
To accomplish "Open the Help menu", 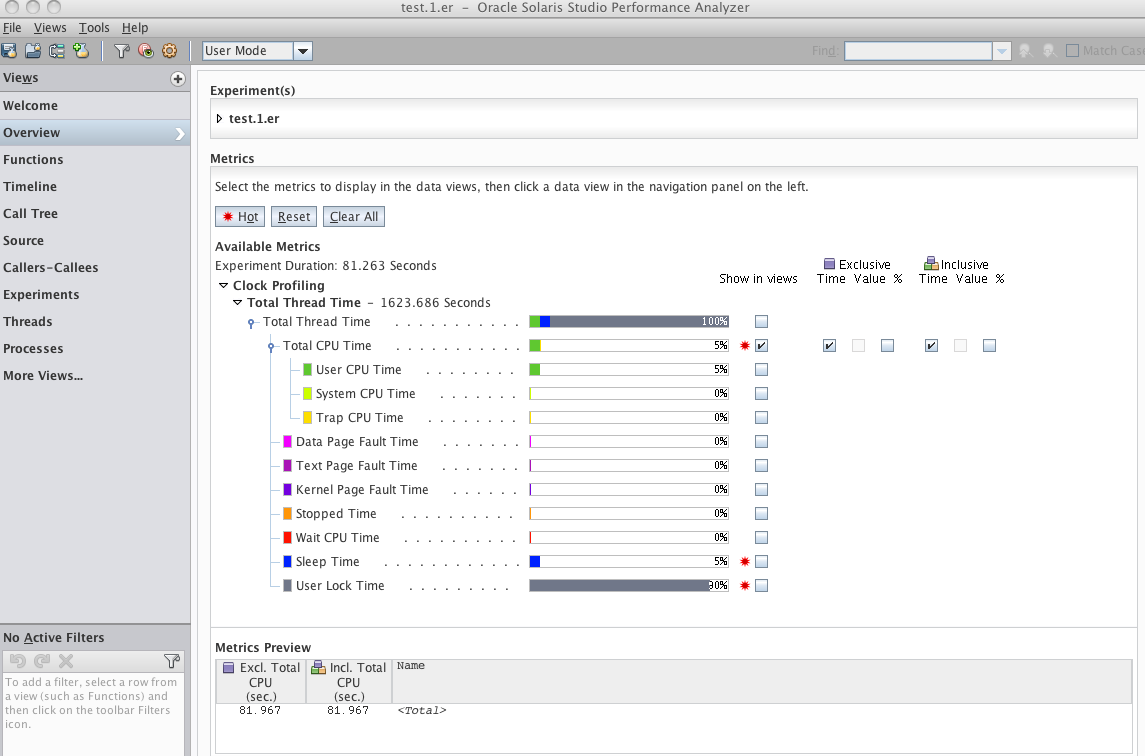I will click(x=135, y=28).
